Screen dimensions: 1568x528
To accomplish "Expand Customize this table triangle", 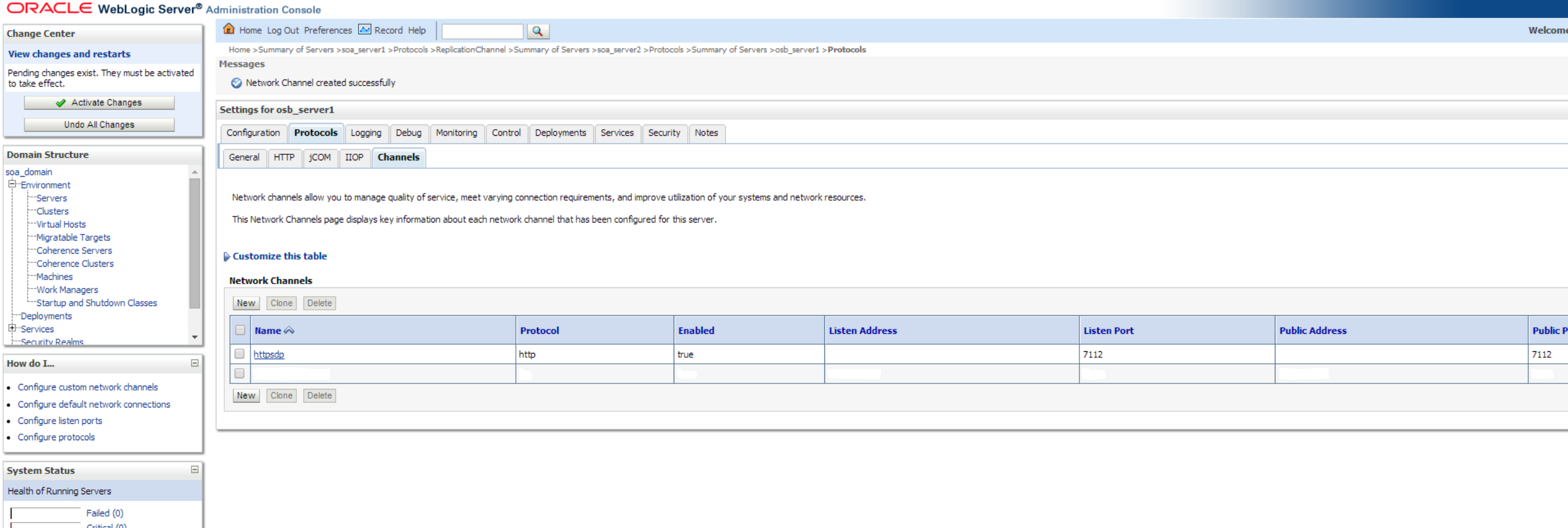I will [227, 257].
